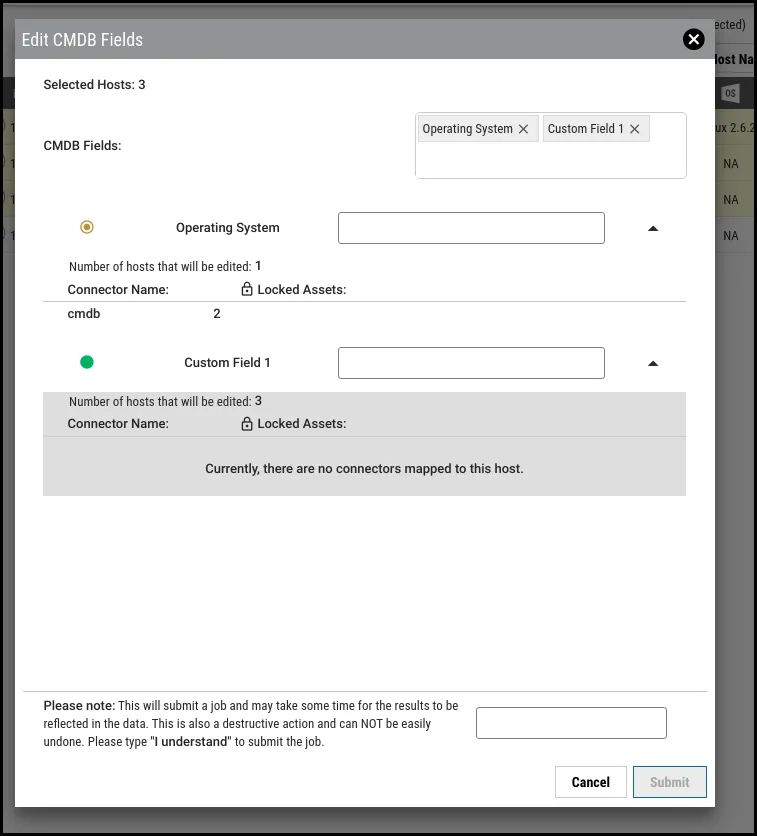The width and height of the screenshot is (757, 836).
Task: Click the Submit button
Action: [x=670, y=782]
